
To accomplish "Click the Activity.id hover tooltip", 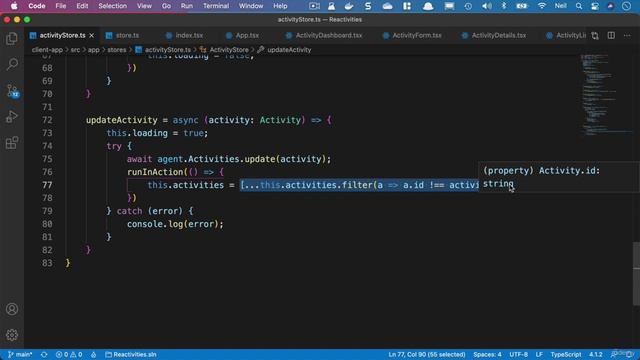I will tap(559, 177).
